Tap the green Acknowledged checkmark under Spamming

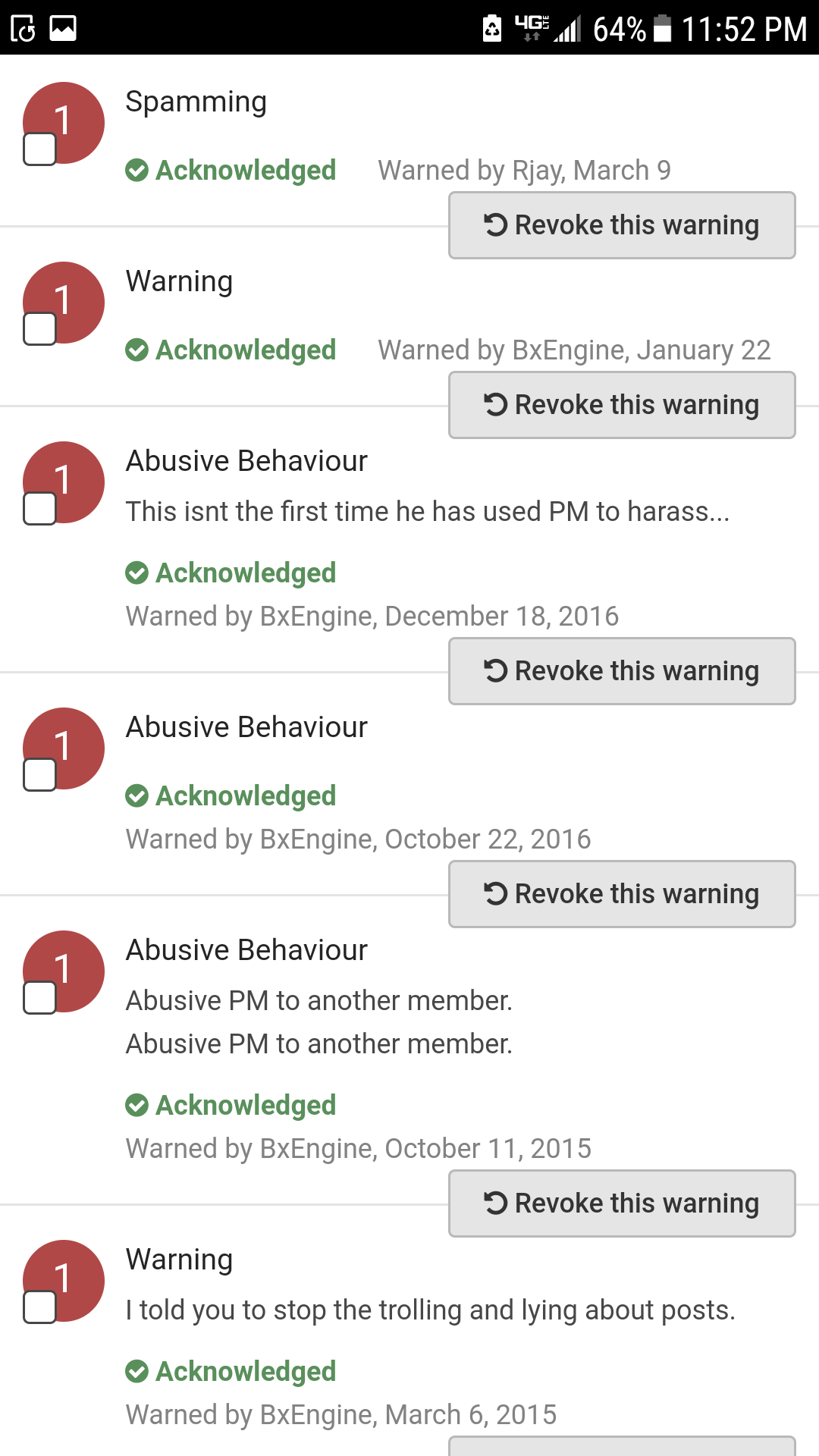(x=137, y=171)
